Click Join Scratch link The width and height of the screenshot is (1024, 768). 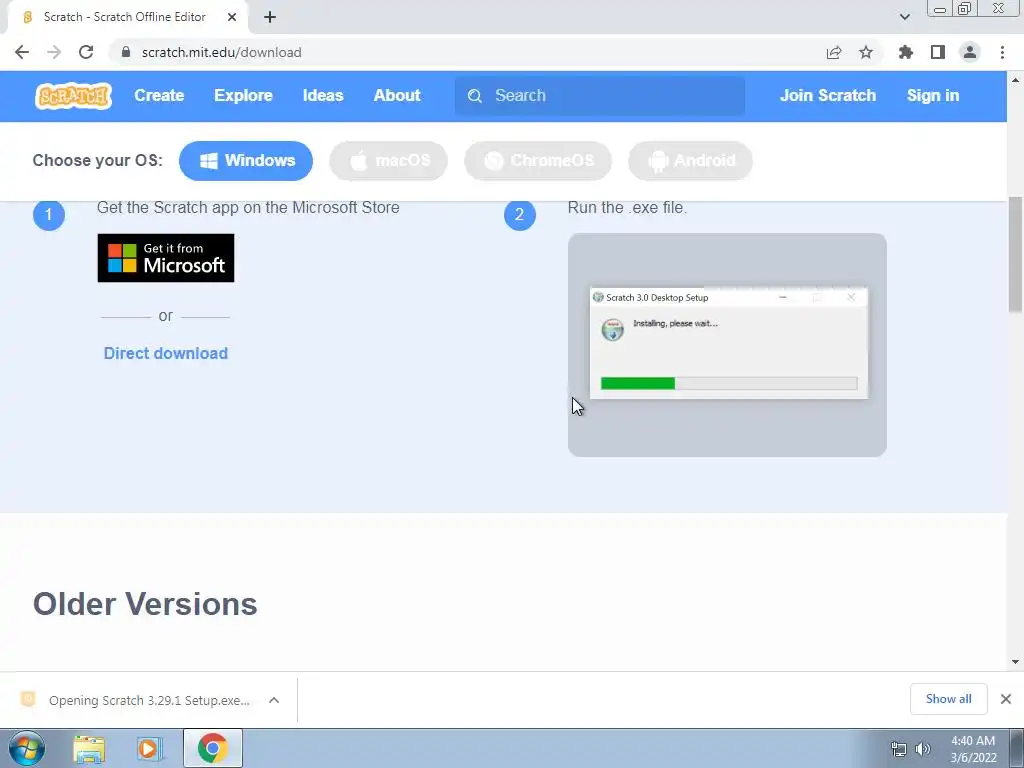pyautogui.click(x=827, y=95)
